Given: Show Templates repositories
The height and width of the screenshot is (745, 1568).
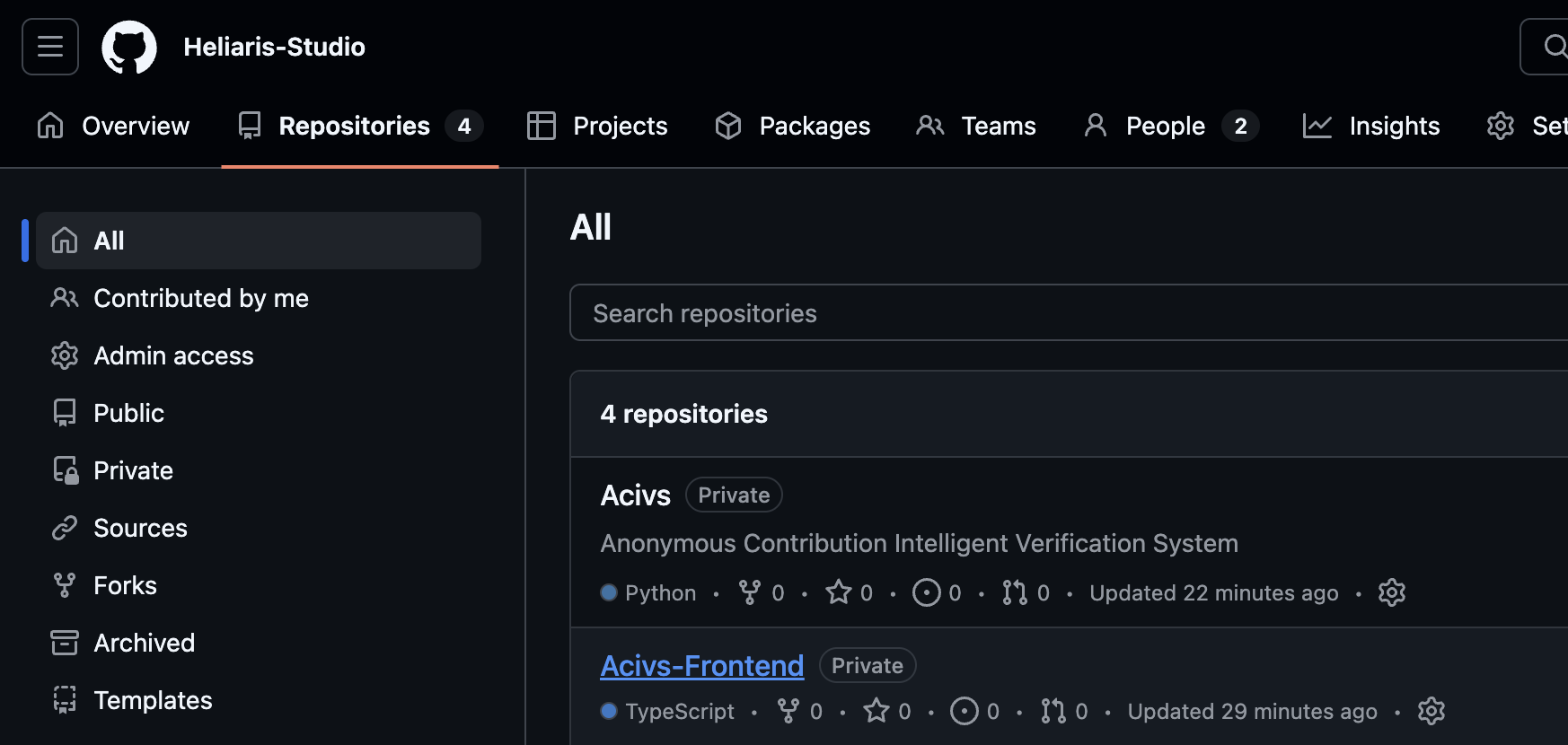Looking at the screenshot, I should tap(259, 700).
